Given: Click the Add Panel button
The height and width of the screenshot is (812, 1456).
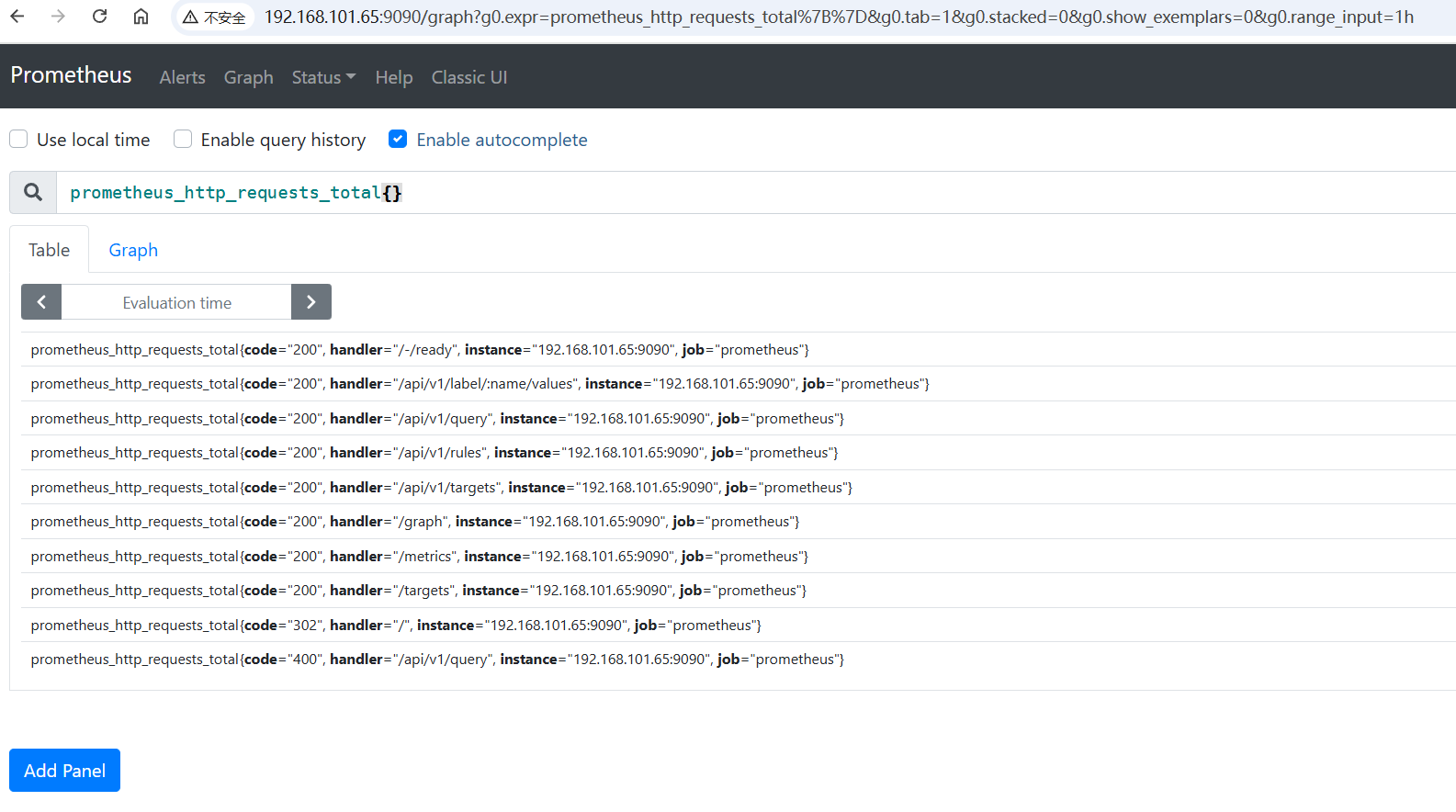Looking at the screenshot, I should click(64, 771).
